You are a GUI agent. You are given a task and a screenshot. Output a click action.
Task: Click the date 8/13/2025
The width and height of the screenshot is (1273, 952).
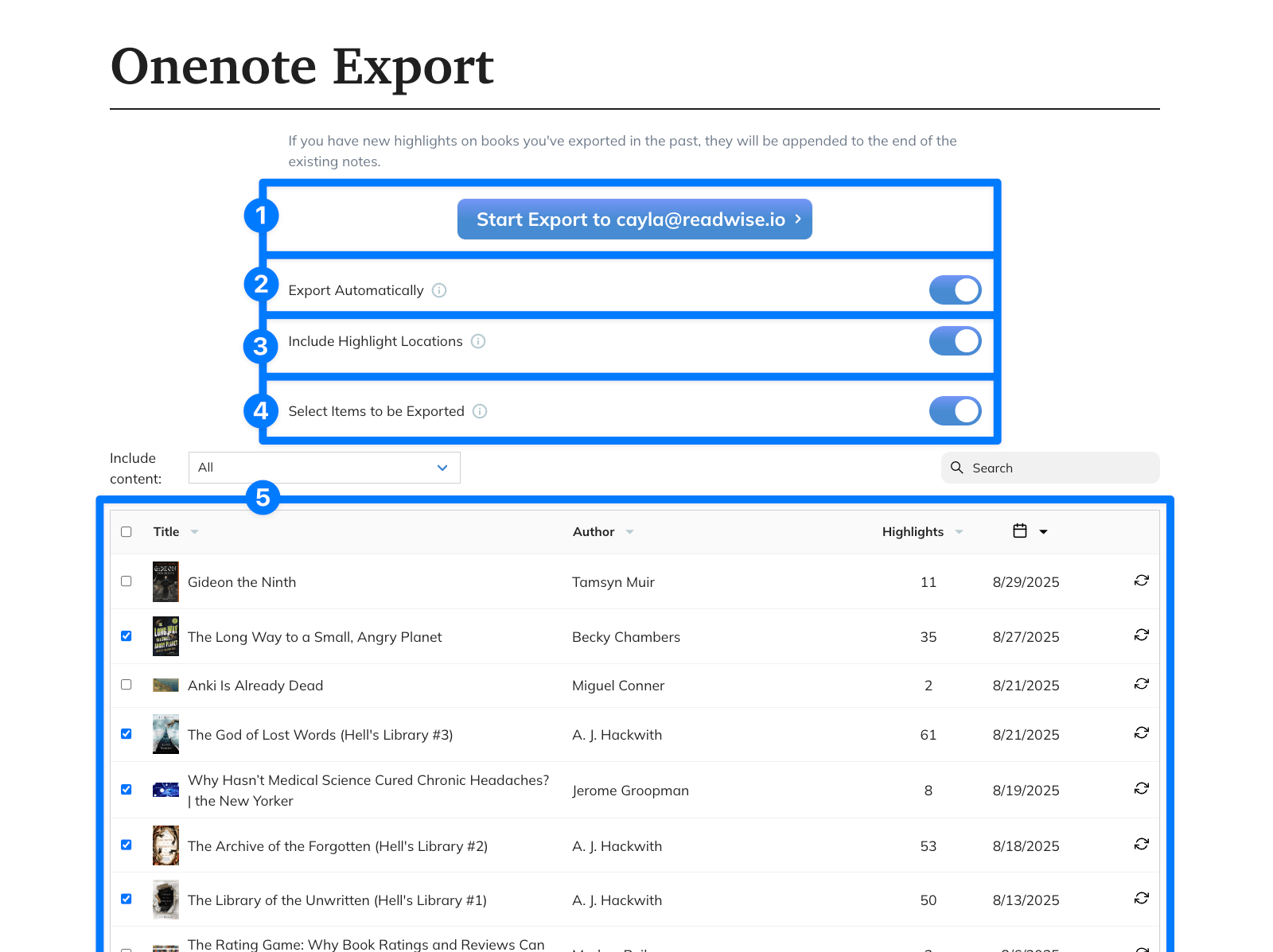[x=1026, y=900]
